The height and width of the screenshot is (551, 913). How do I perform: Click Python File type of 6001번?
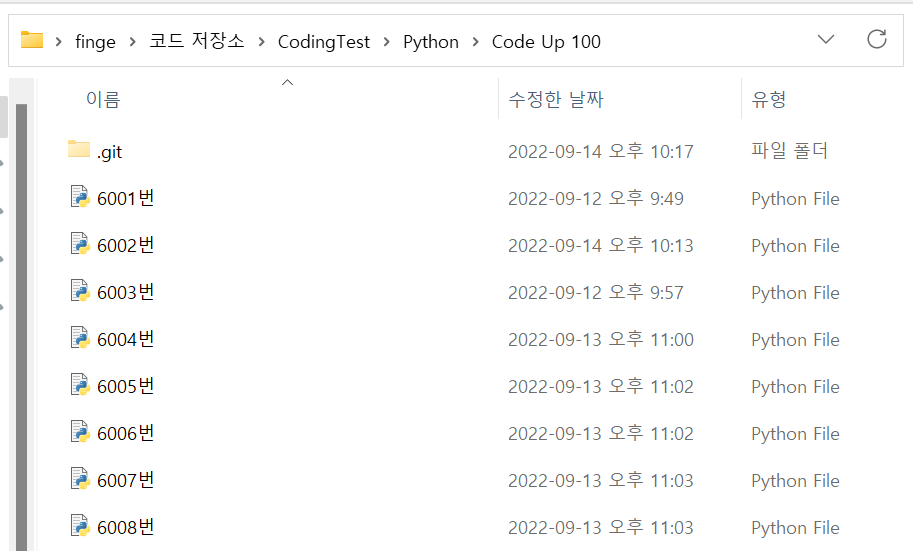(x=795, y=199)
